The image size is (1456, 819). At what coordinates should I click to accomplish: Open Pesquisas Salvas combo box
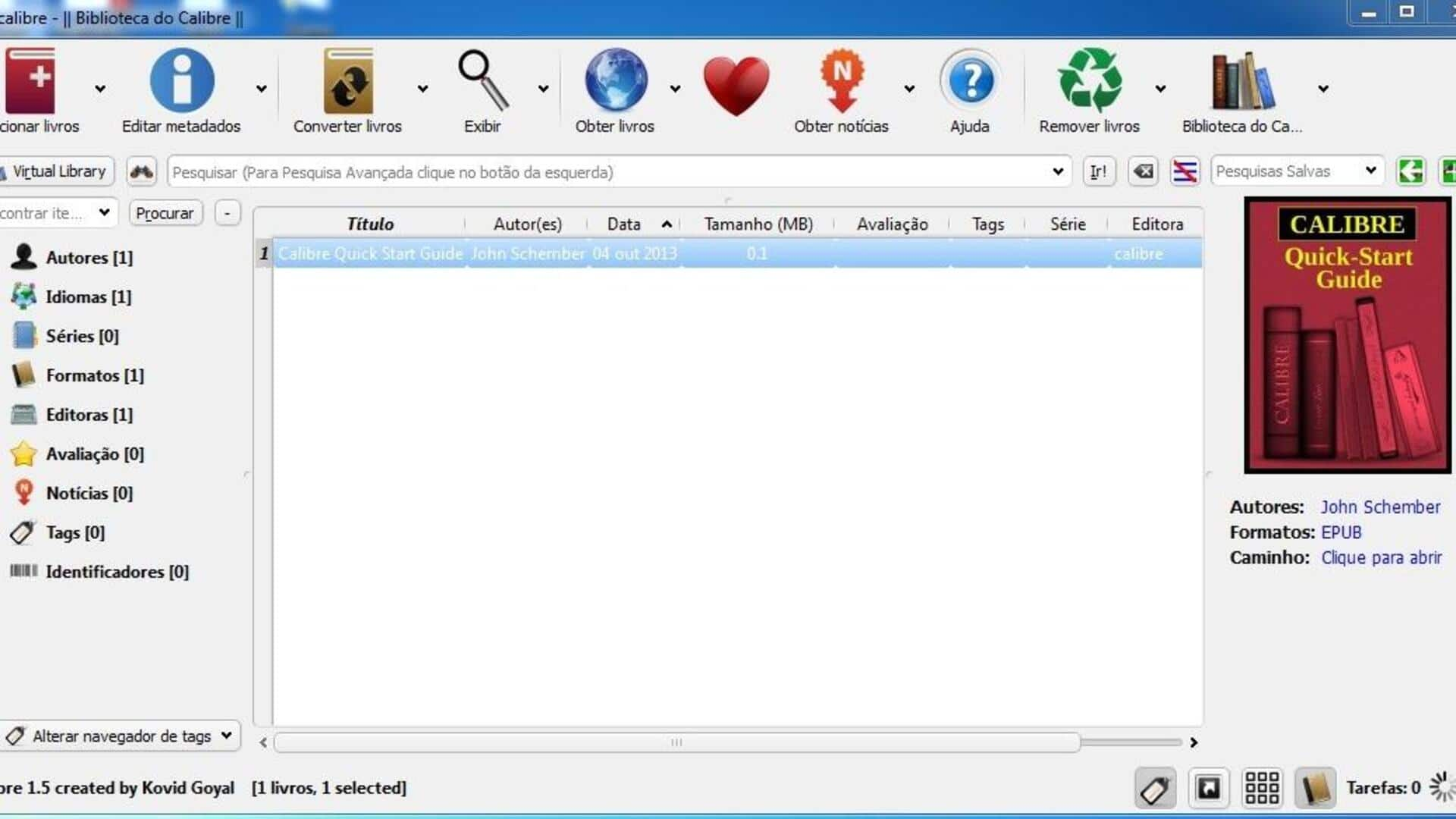[x=1297, y=171]
